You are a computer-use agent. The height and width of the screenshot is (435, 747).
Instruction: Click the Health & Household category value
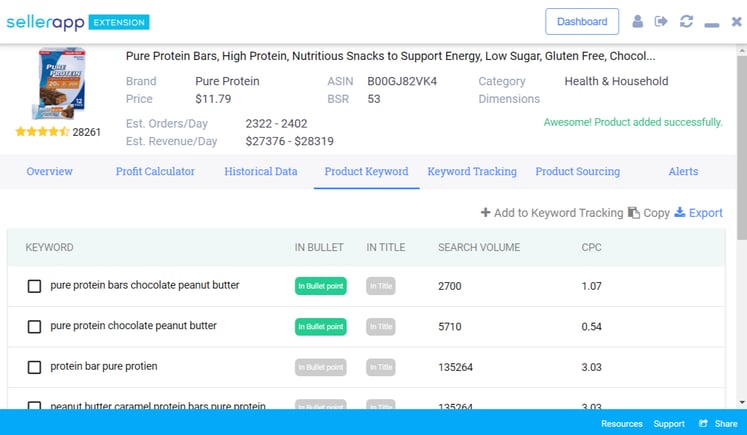616,81
